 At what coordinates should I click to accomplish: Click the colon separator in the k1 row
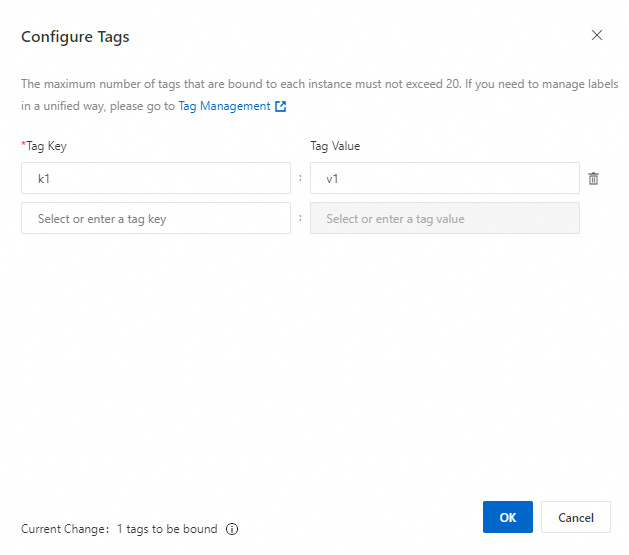tap(300, 178)
